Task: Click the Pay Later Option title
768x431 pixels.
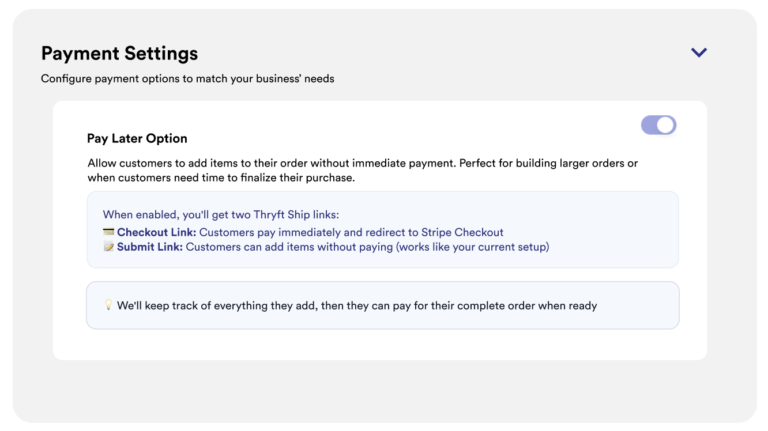Action: point(137,139)
